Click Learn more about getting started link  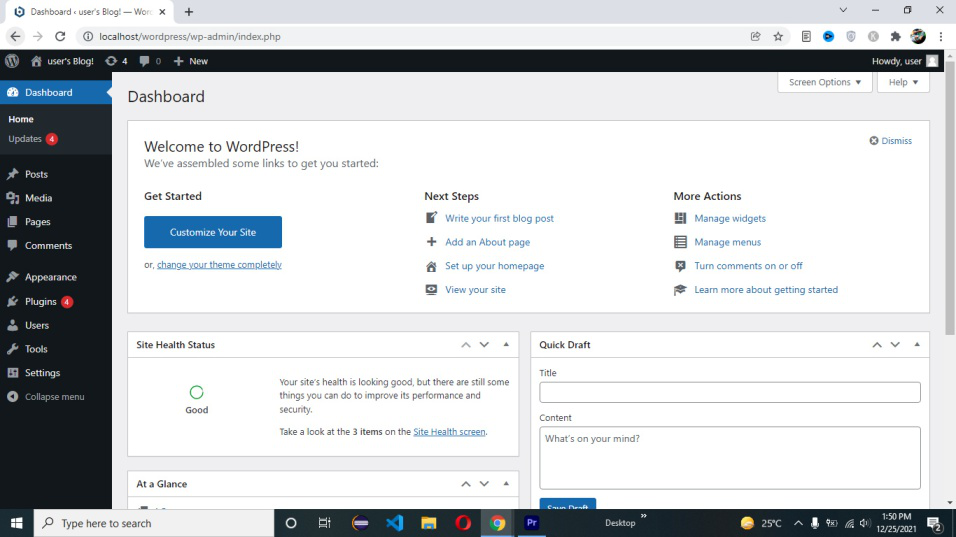point(766,290)
